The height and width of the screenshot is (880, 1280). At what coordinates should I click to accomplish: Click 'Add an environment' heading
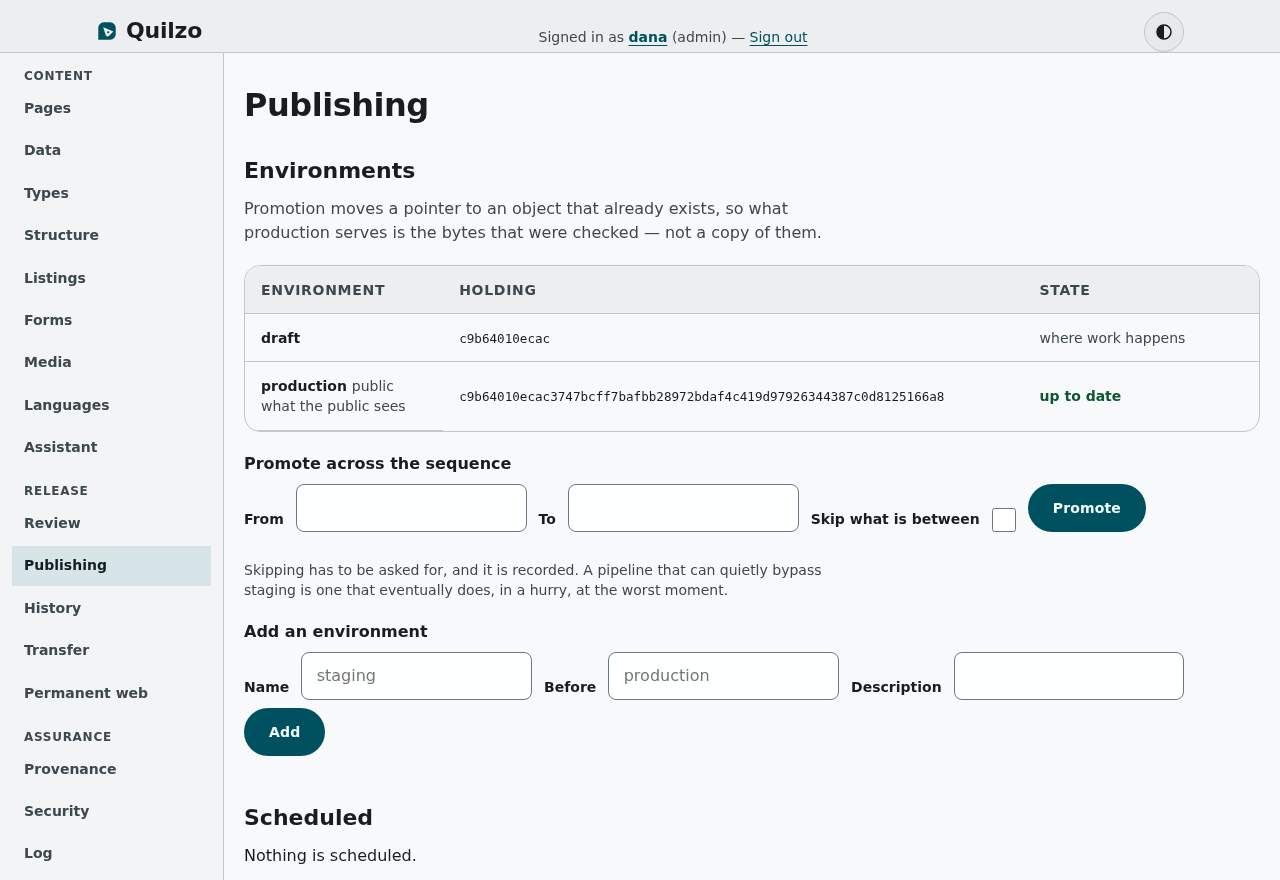click(x=335, y=631)
